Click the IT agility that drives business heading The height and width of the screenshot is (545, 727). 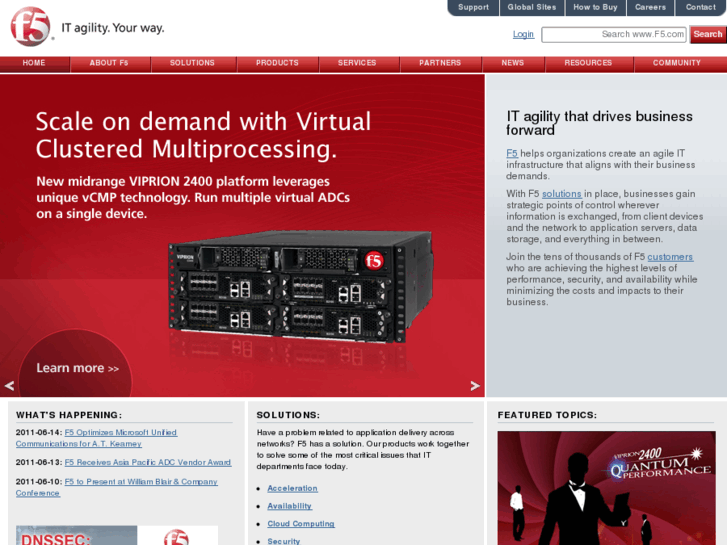[599, 123]
